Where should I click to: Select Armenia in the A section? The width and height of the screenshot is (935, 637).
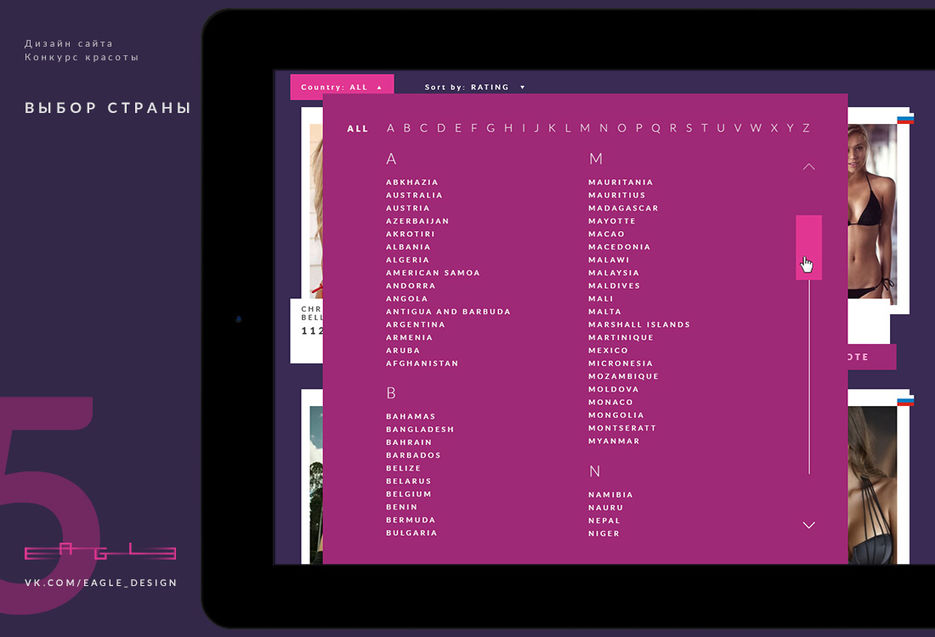409,338
